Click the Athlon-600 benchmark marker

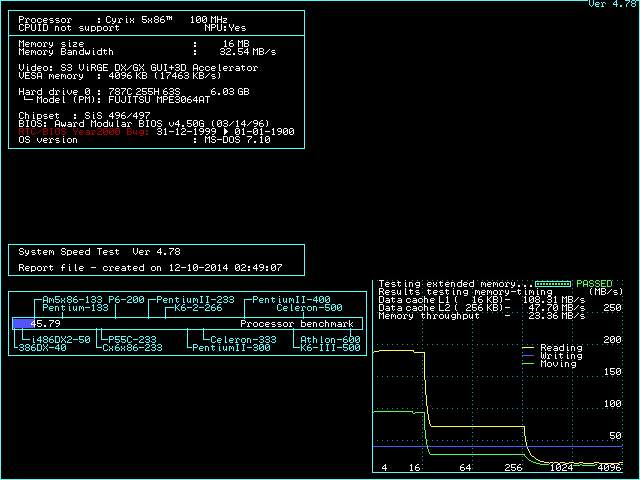(331, 340)
